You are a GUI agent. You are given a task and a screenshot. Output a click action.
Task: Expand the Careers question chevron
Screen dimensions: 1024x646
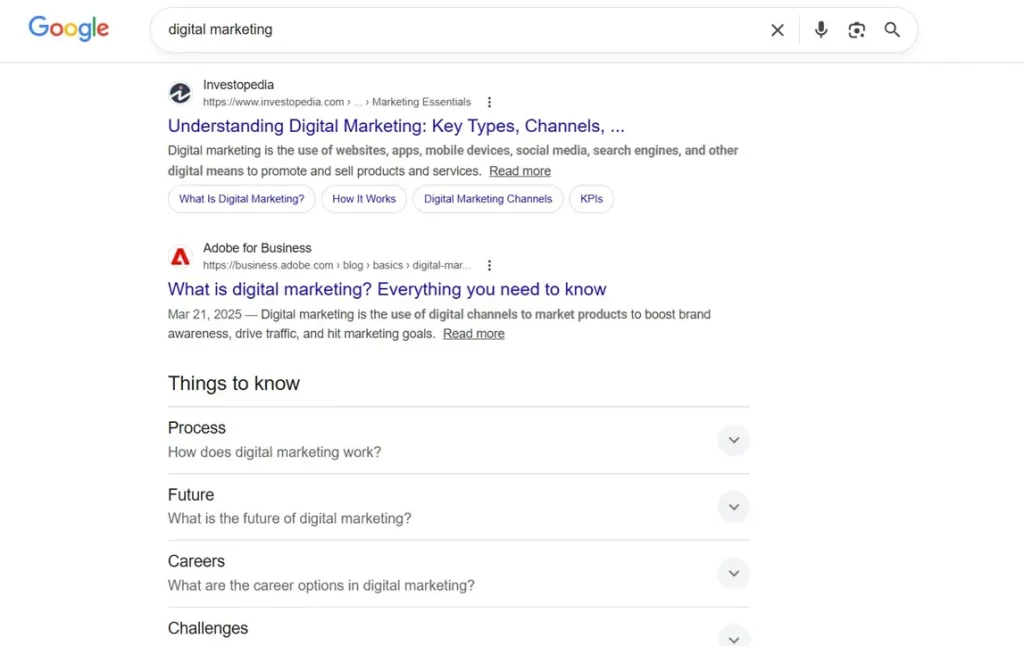click(733, 573)
